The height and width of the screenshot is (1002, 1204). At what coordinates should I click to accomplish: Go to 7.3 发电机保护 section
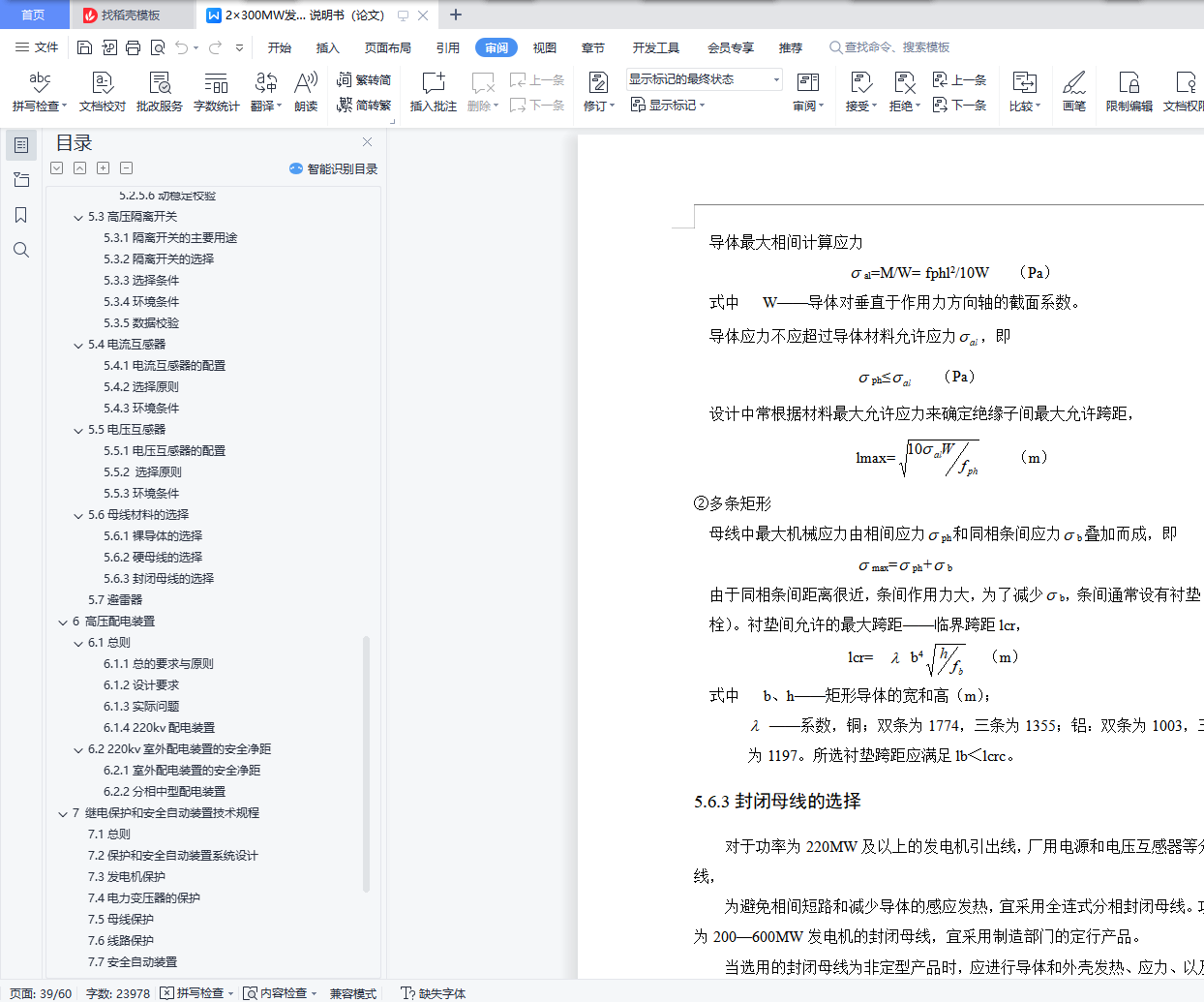point(127,877)
